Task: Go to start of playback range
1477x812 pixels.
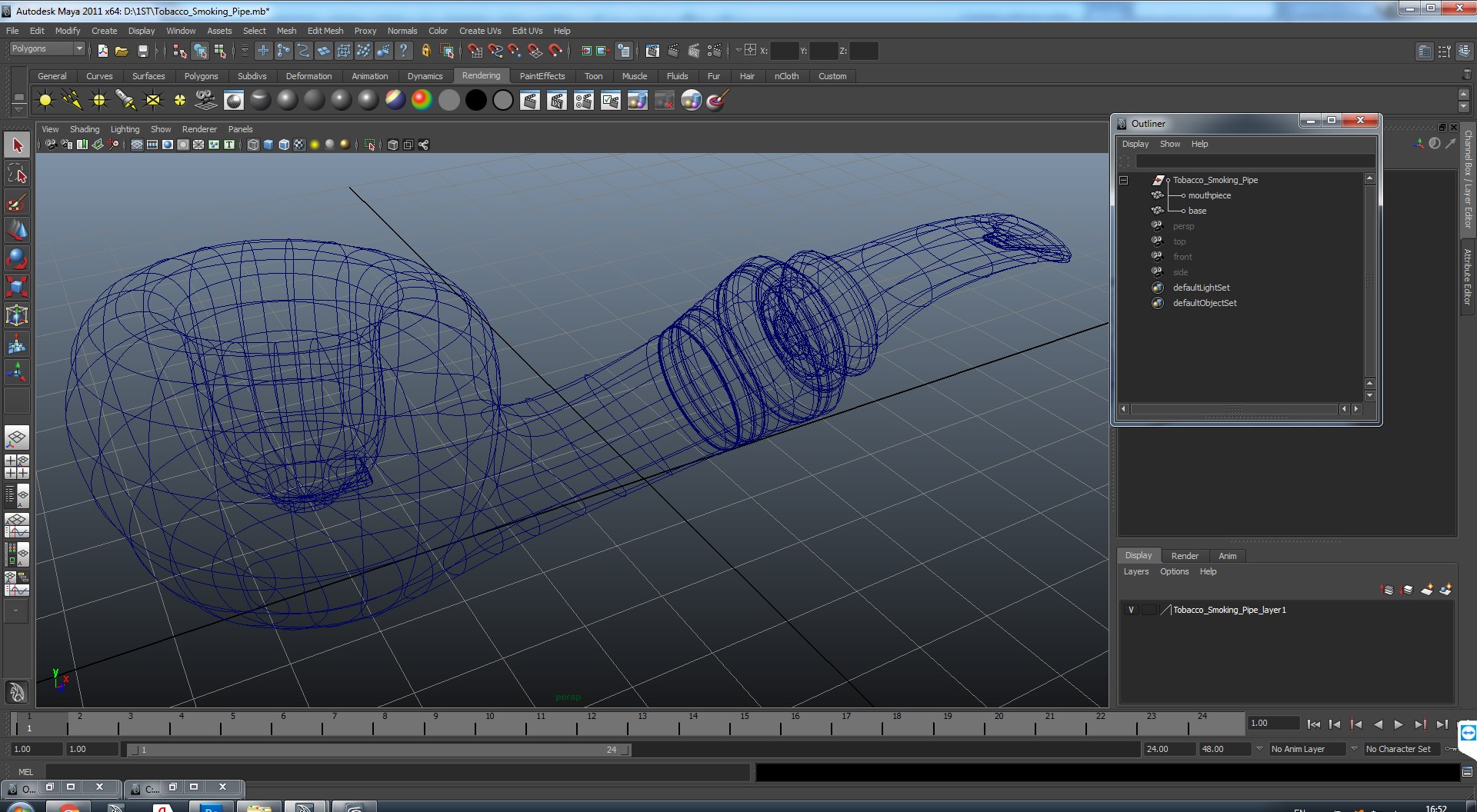Action: point(1314,724)
